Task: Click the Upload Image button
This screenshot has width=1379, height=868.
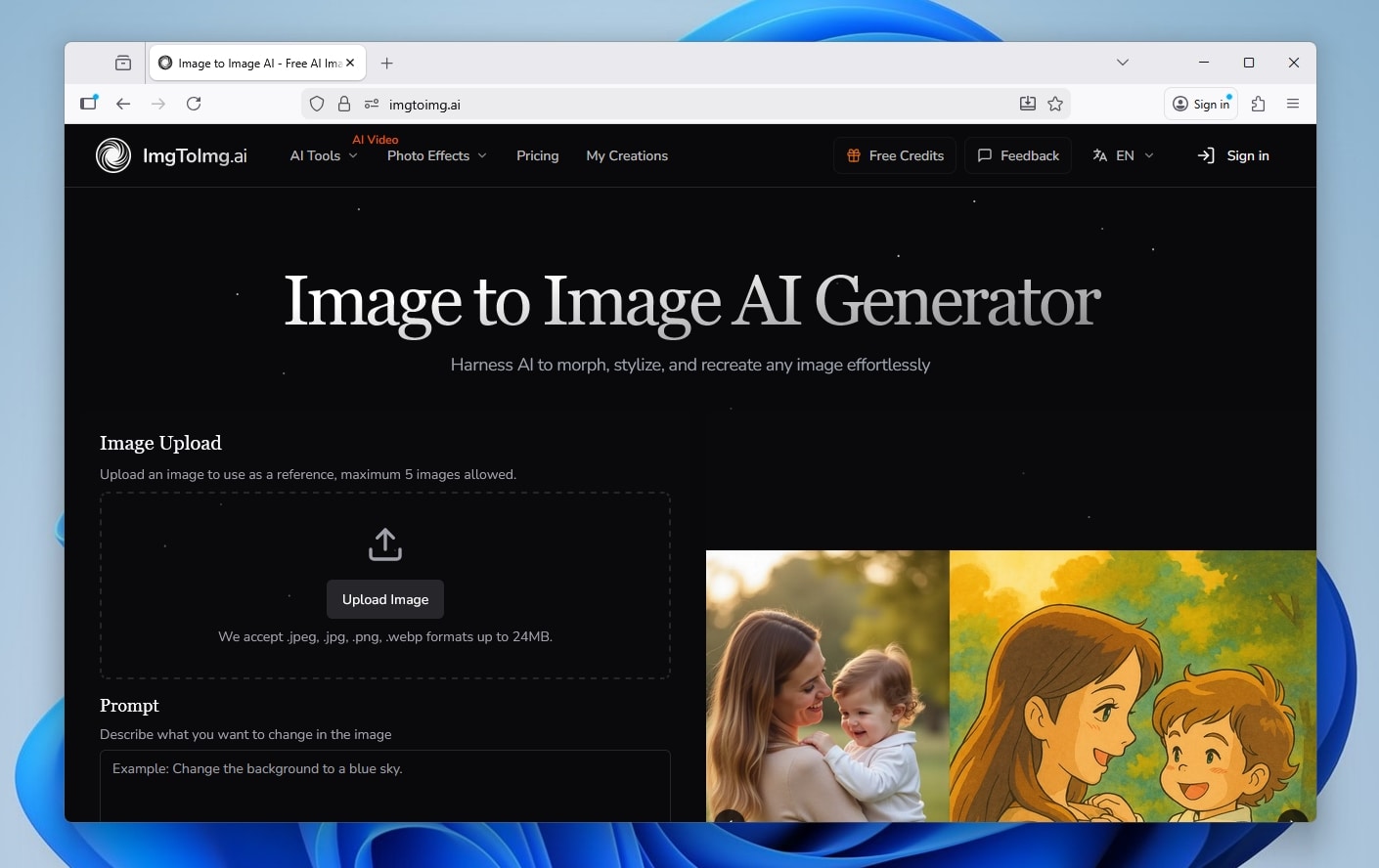Action: (385, 599)
